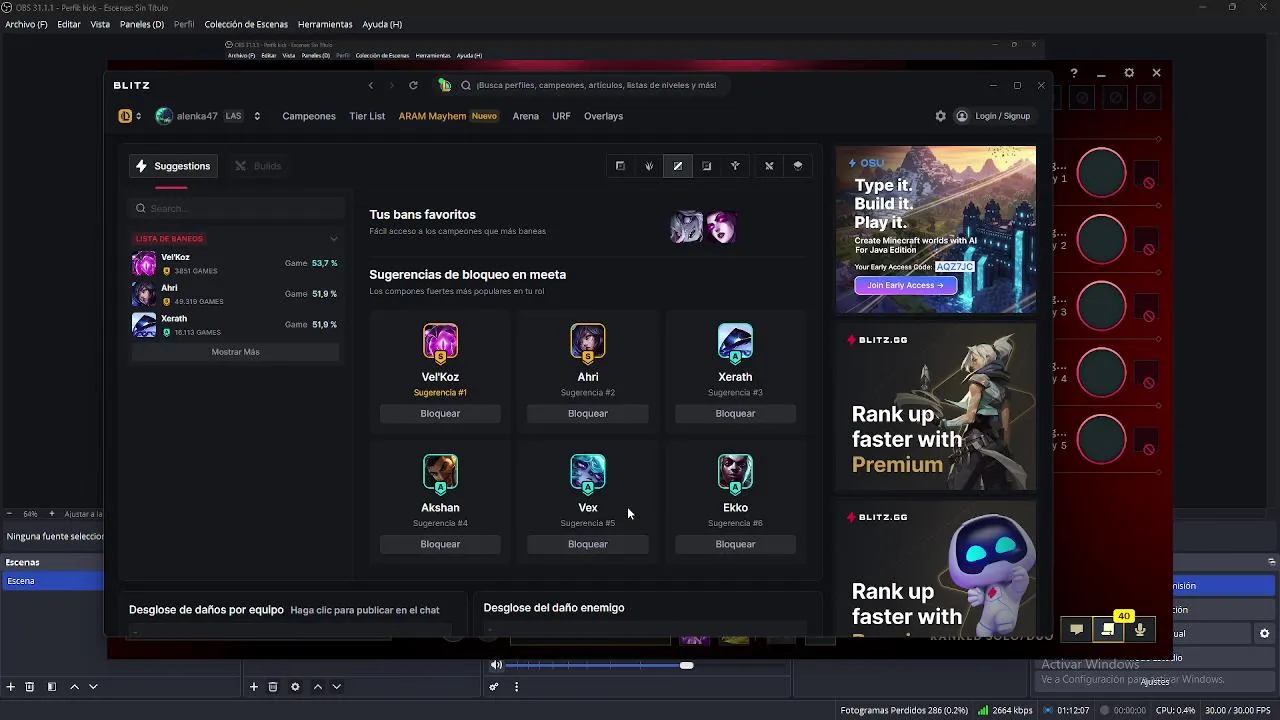Click the League game icon beside alenka47
Viewport: 1280px width, 720px height.
tap(125, 116)
